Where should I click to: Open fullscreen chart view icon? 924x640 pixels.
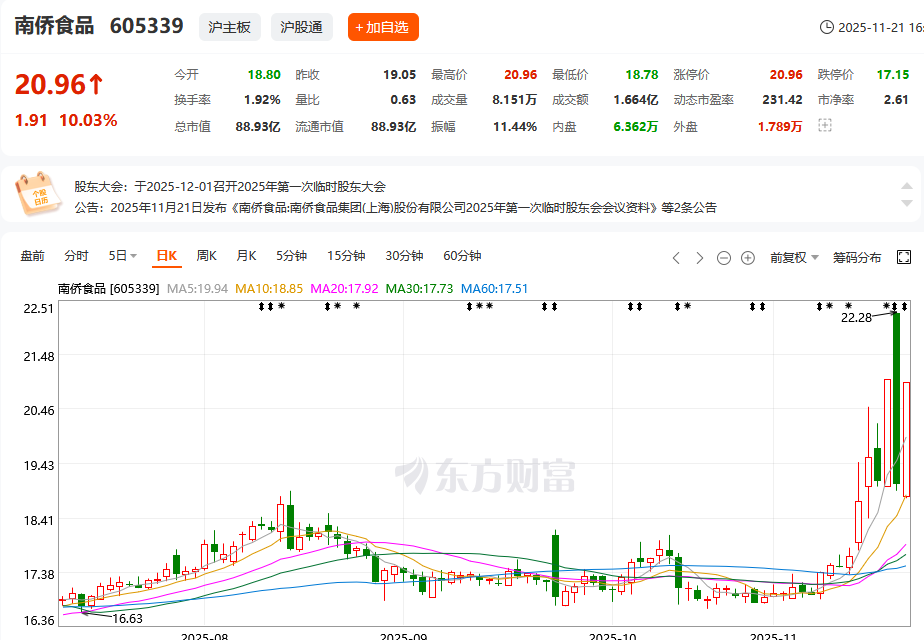(x=903, y=257)
